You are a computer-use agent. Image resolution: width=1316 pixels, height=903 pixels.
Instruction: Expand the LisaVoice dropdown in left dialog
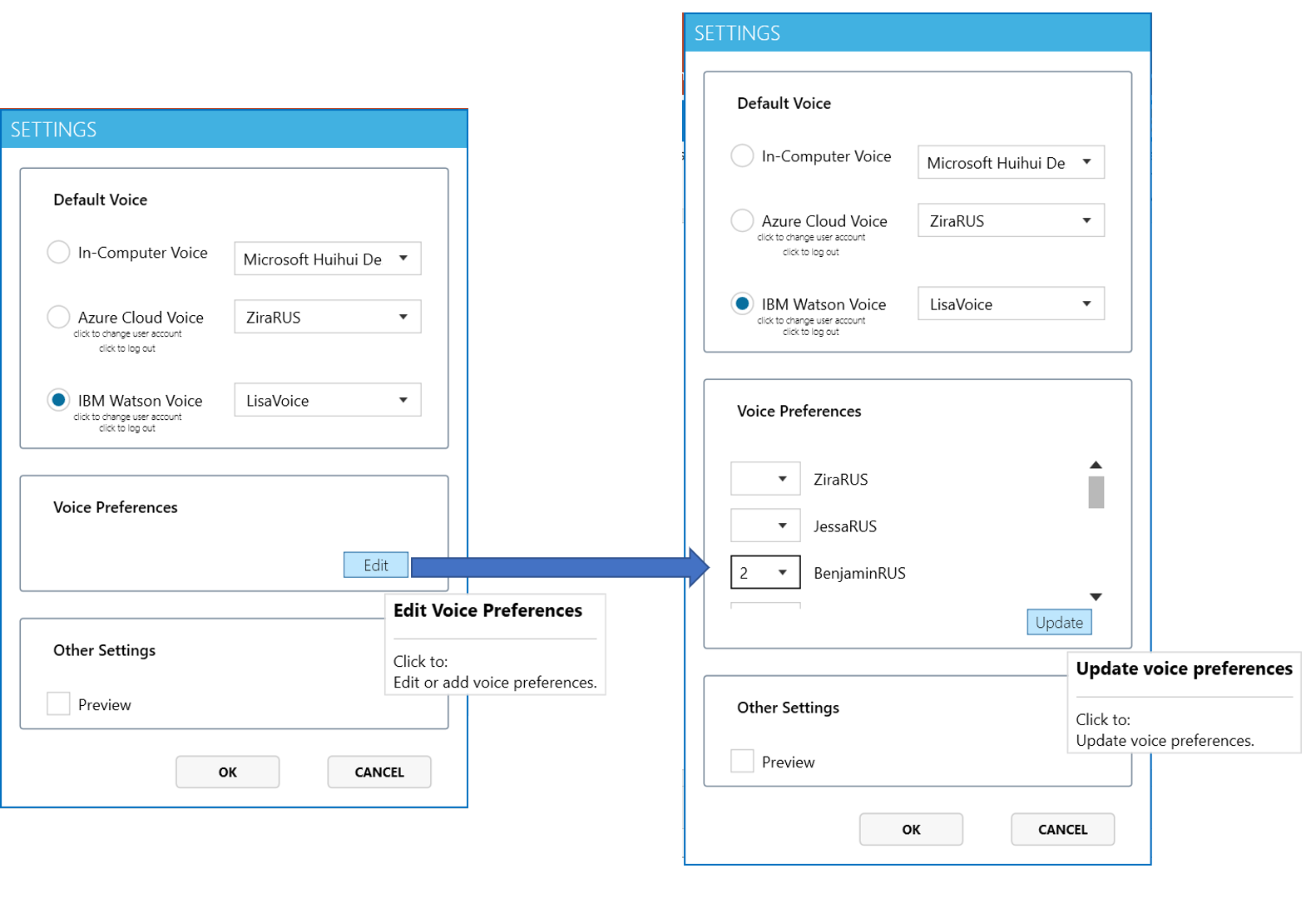click(327, 401)
